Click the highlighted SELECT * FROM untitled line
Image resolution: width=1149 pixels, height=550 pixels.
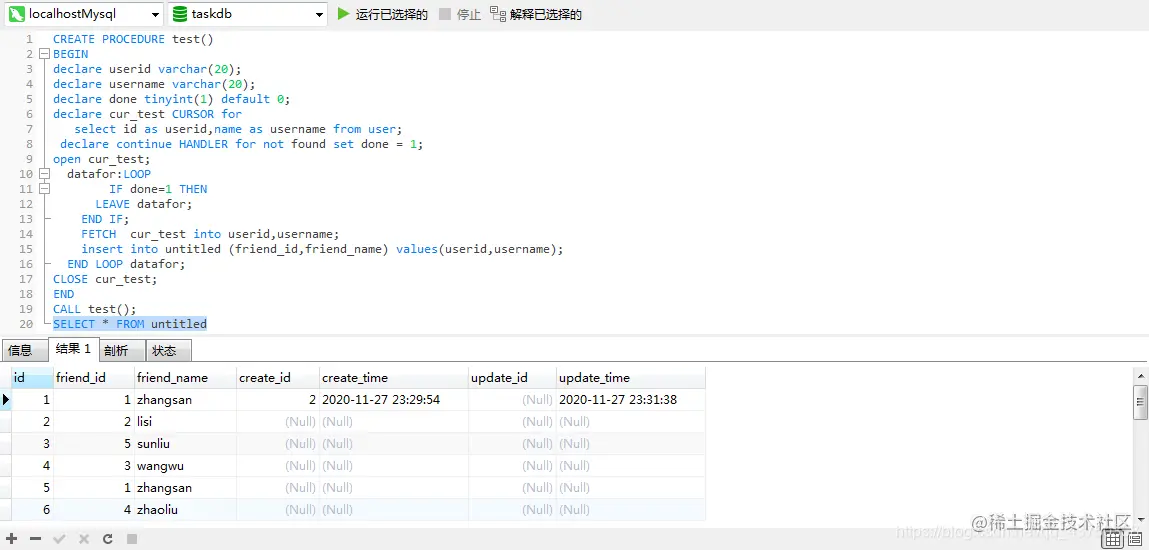tap(130, 324)
